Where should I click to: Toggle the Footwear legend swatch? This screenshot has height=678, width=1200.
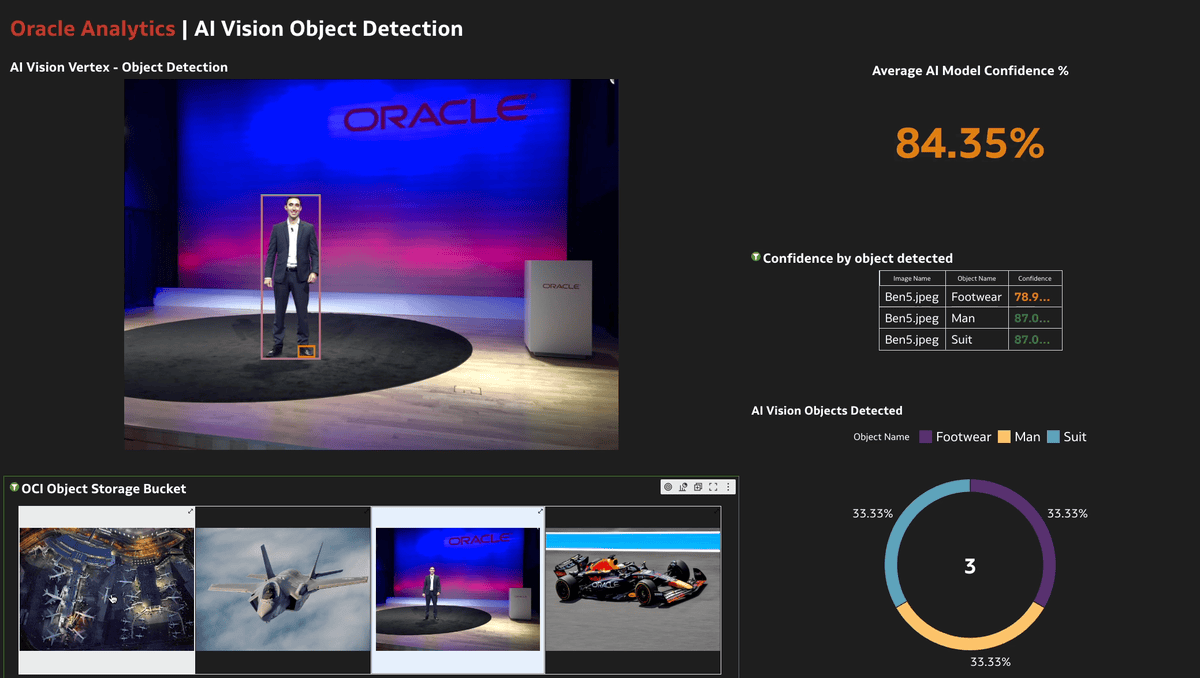[x=927, y=436]
